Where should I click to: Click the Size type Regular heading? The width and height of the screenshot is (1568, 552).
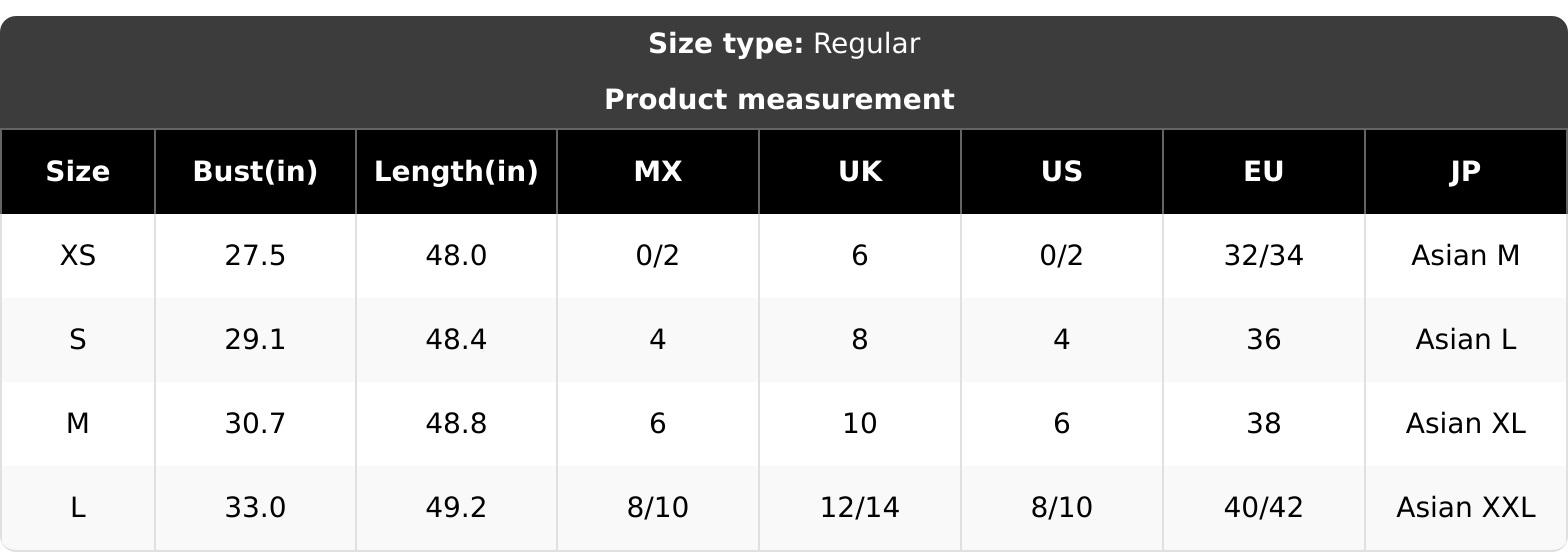784,44
